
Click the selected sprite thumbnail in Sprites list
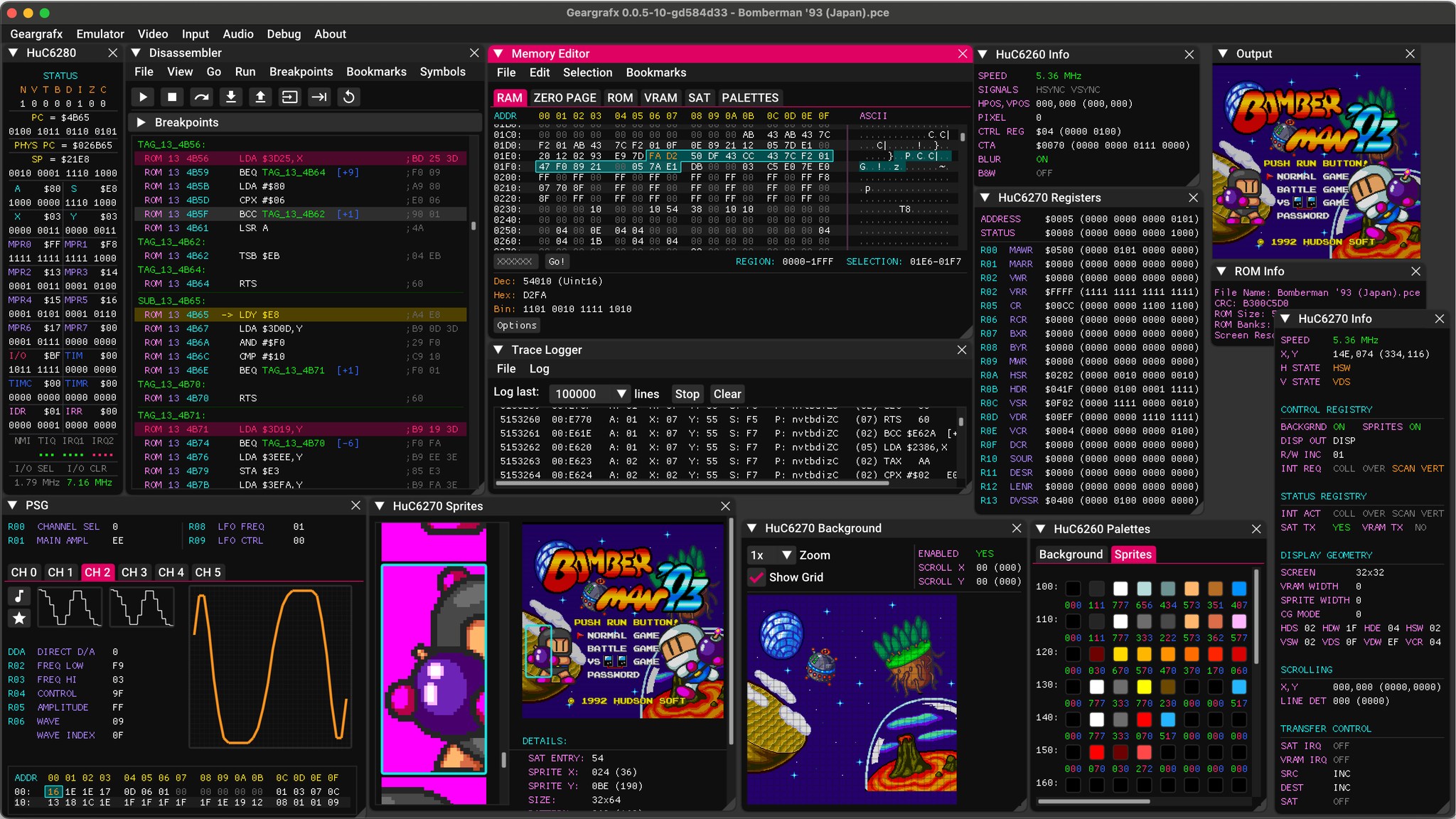pyautogui.click(x=434, y=669)
